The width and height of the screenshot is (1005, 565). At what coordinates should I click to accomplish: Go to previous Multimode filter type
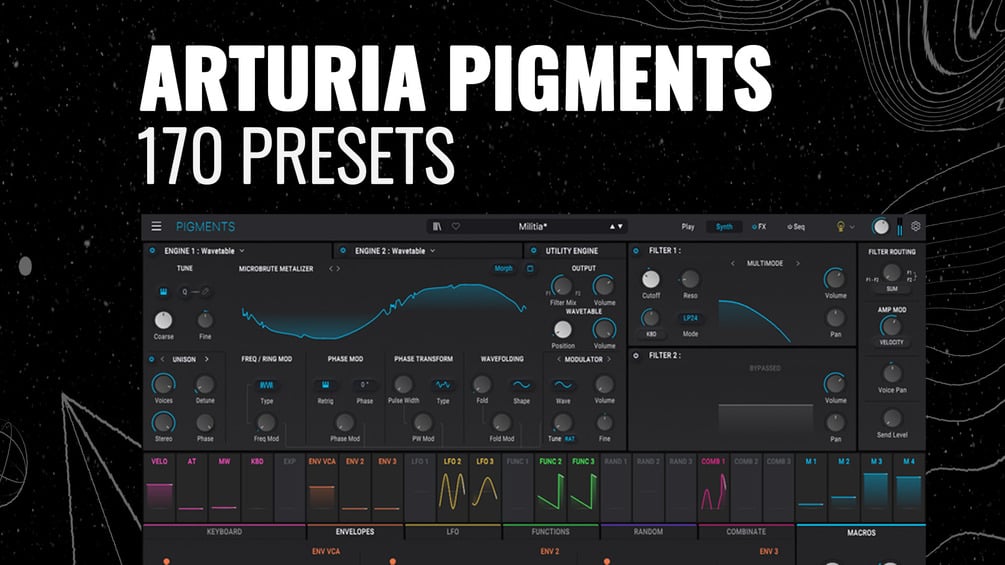(733, 263)
